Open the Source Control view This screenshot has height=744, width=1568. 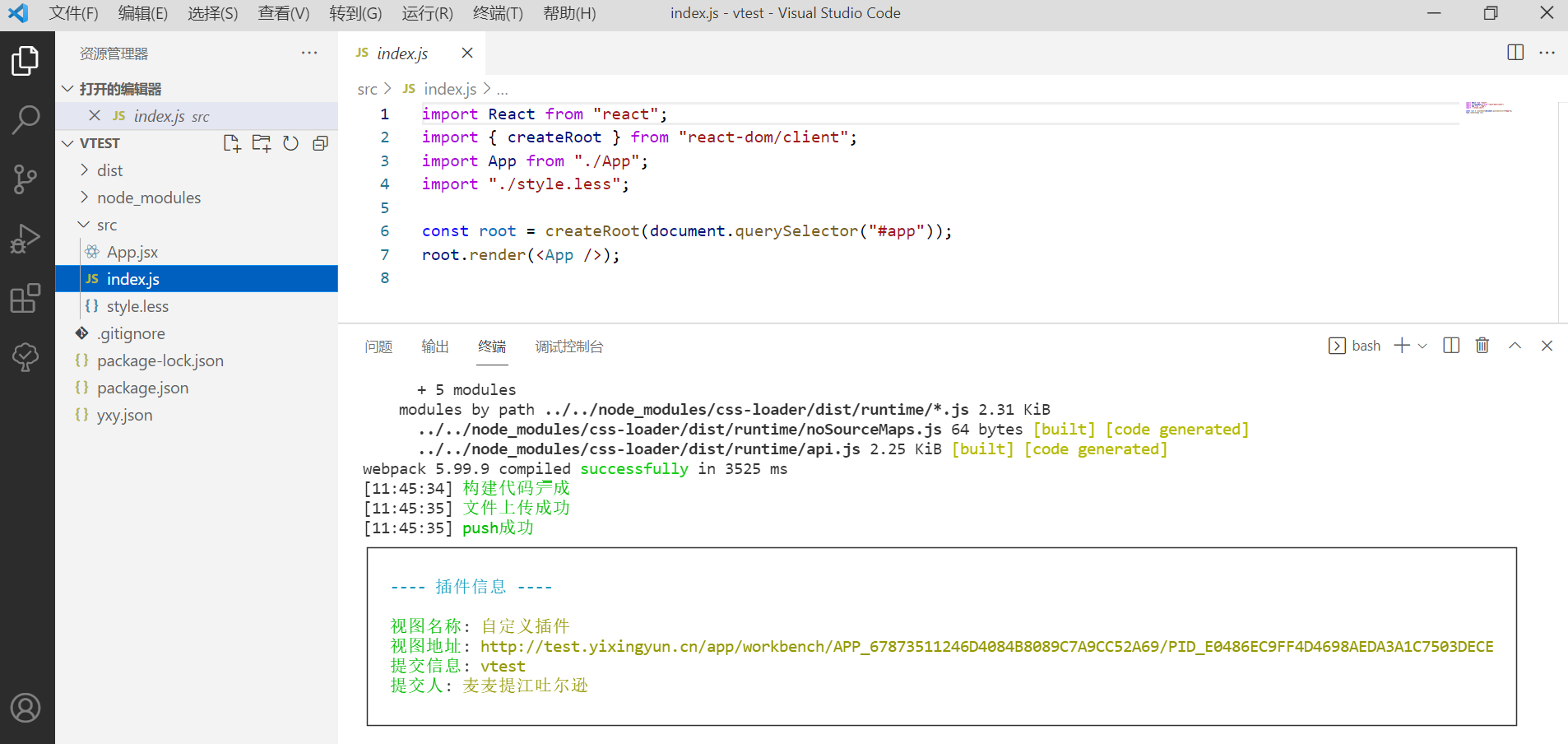tap(26, 179)
